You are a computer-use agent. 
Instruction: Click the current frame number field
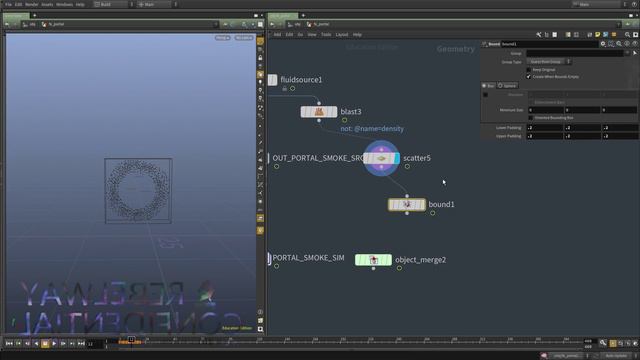coord(95,344)
